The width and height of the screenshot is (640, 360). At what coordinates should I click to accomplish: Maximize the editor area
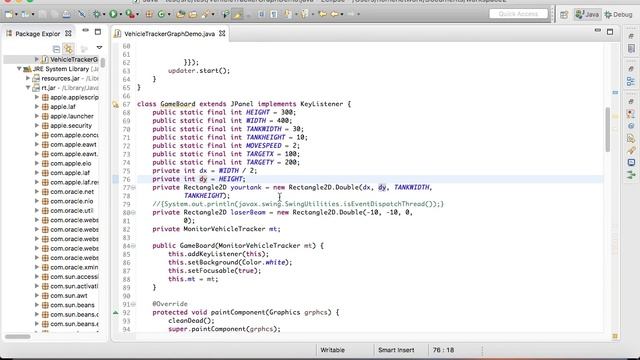(610, 31)
